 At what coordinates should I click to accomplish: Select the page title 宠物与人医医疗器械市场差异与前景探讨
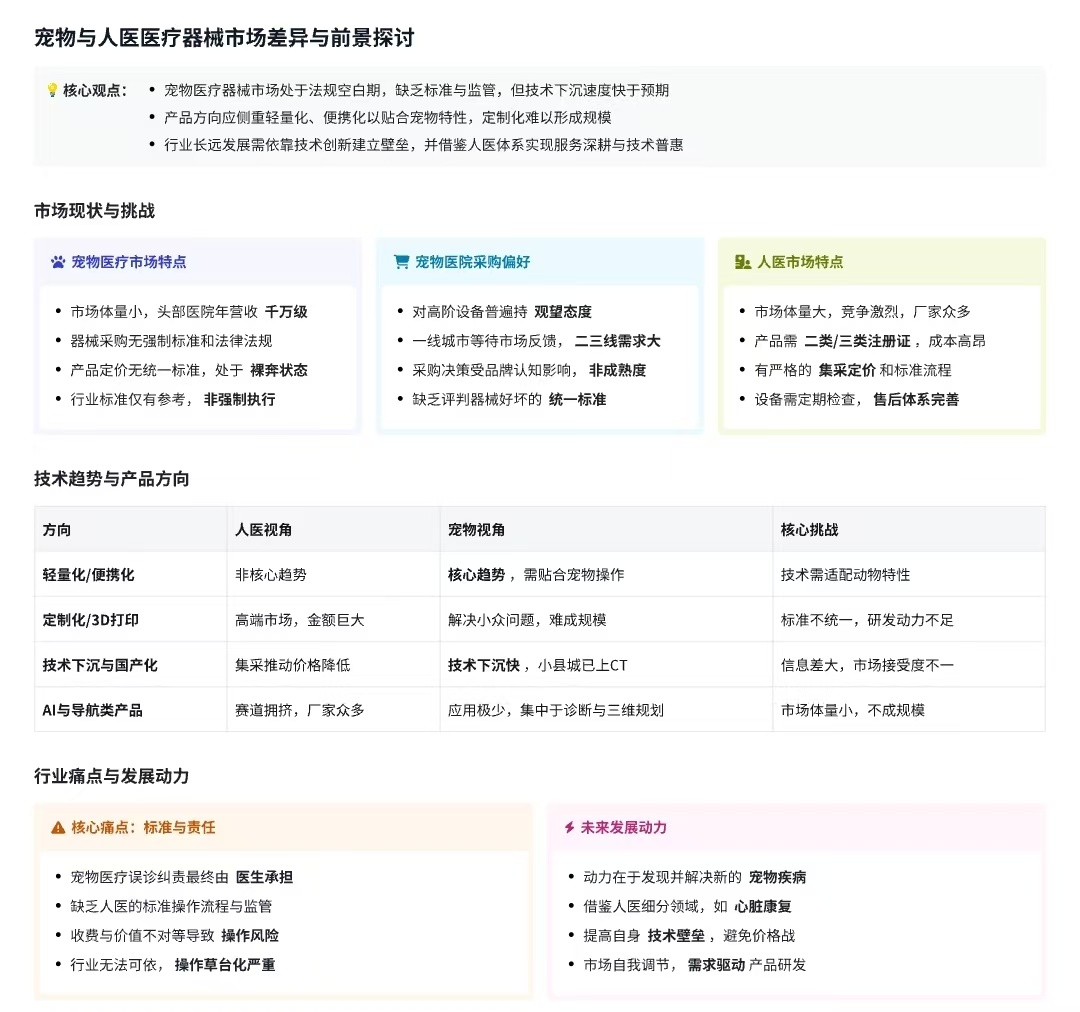coord(224,38)
